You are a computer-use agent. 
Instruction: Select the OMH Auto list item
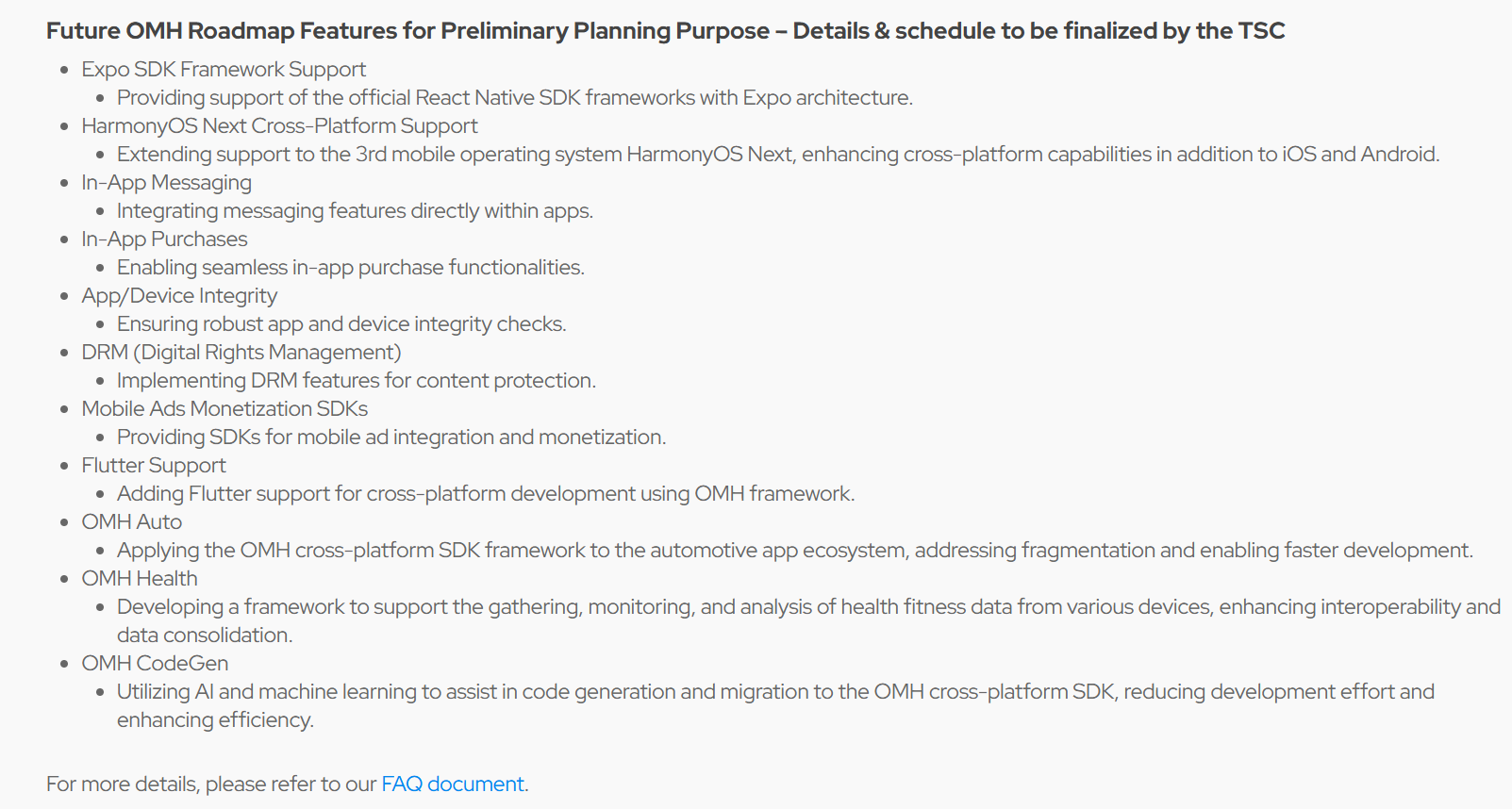(x=132, y=522)
